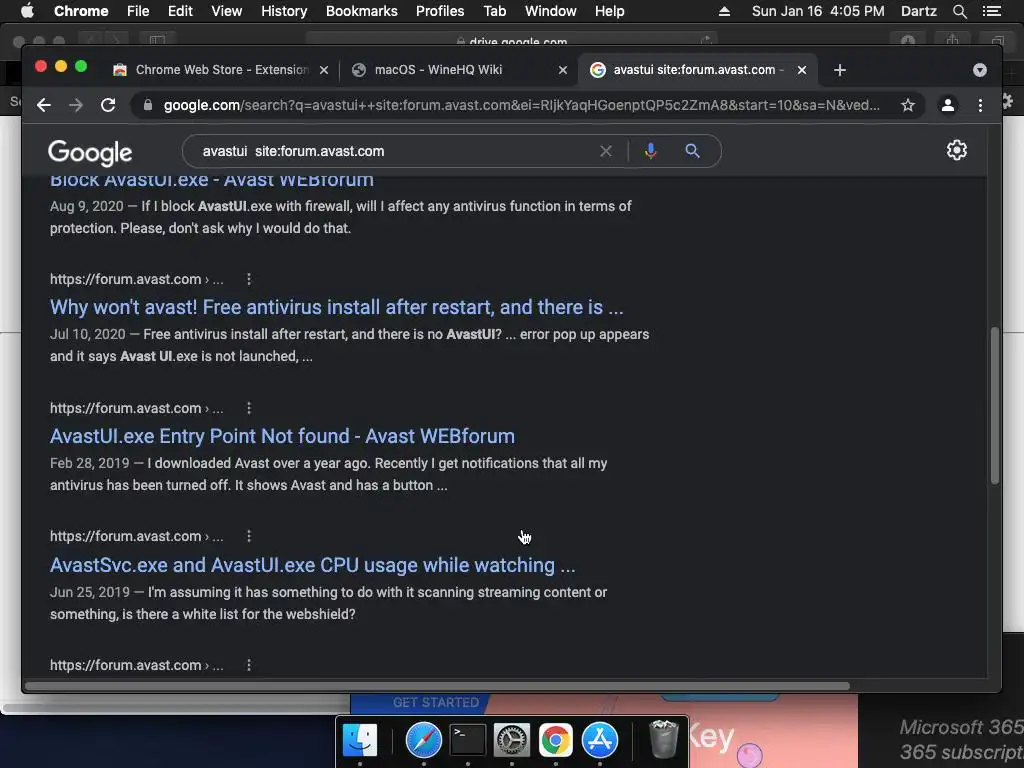
Task: Click the vertical page scrollbar thumb
Action: (995, 405)
